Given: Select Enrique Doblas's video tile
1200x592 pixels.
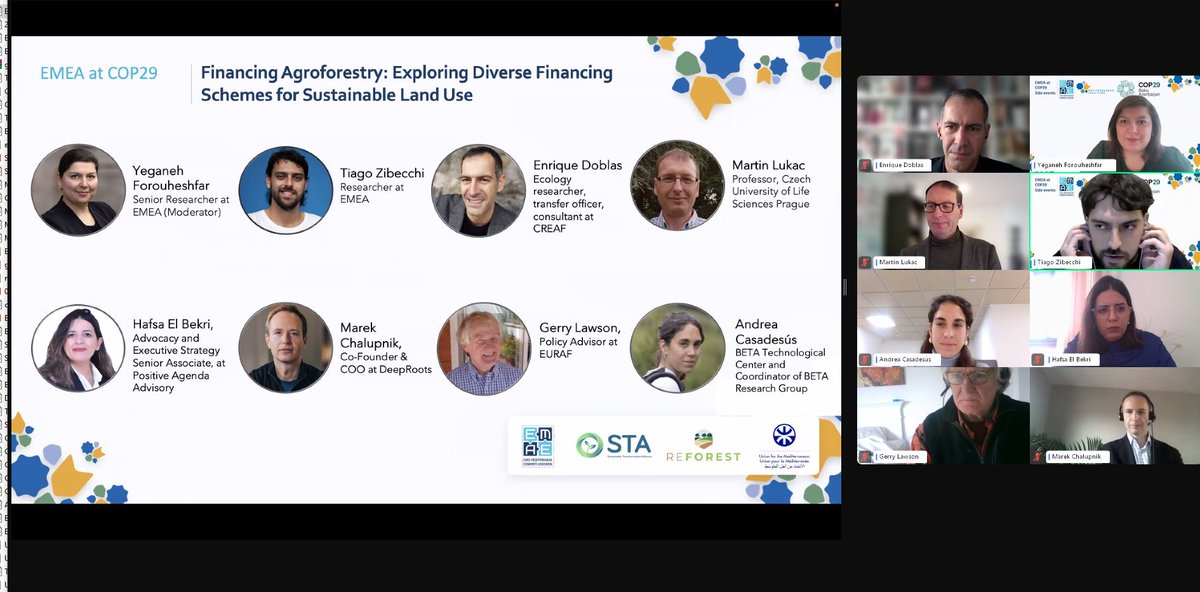Looking at the screenshot, I should pos(943,124).
